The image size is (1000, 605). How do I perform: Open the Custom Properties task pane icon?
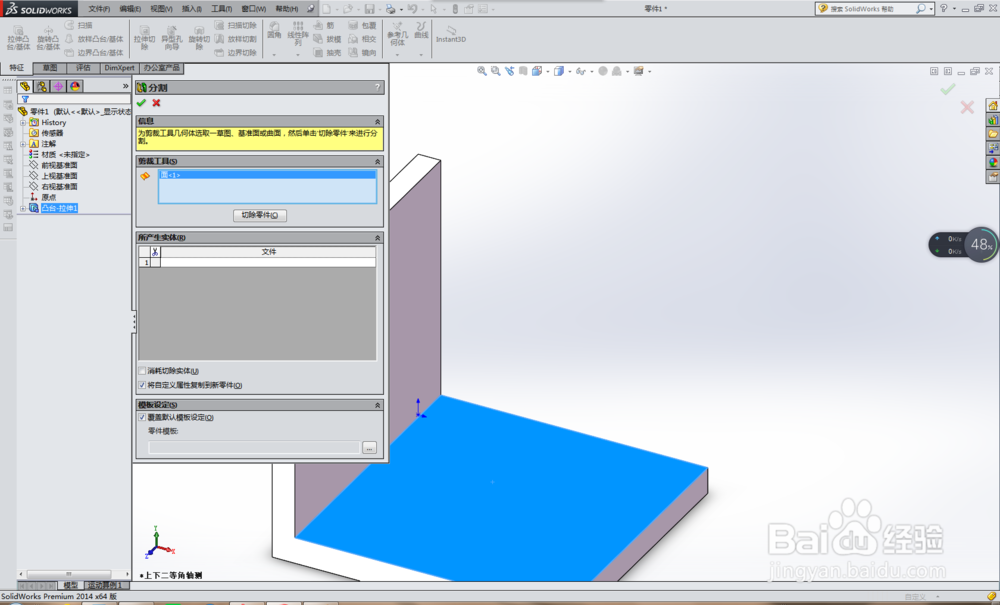(x=993, y=177)
